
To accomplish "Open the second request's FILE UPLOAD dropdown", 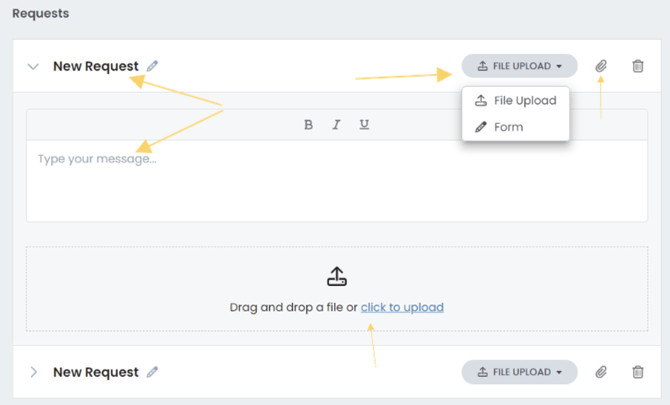I will pos(519,372).
